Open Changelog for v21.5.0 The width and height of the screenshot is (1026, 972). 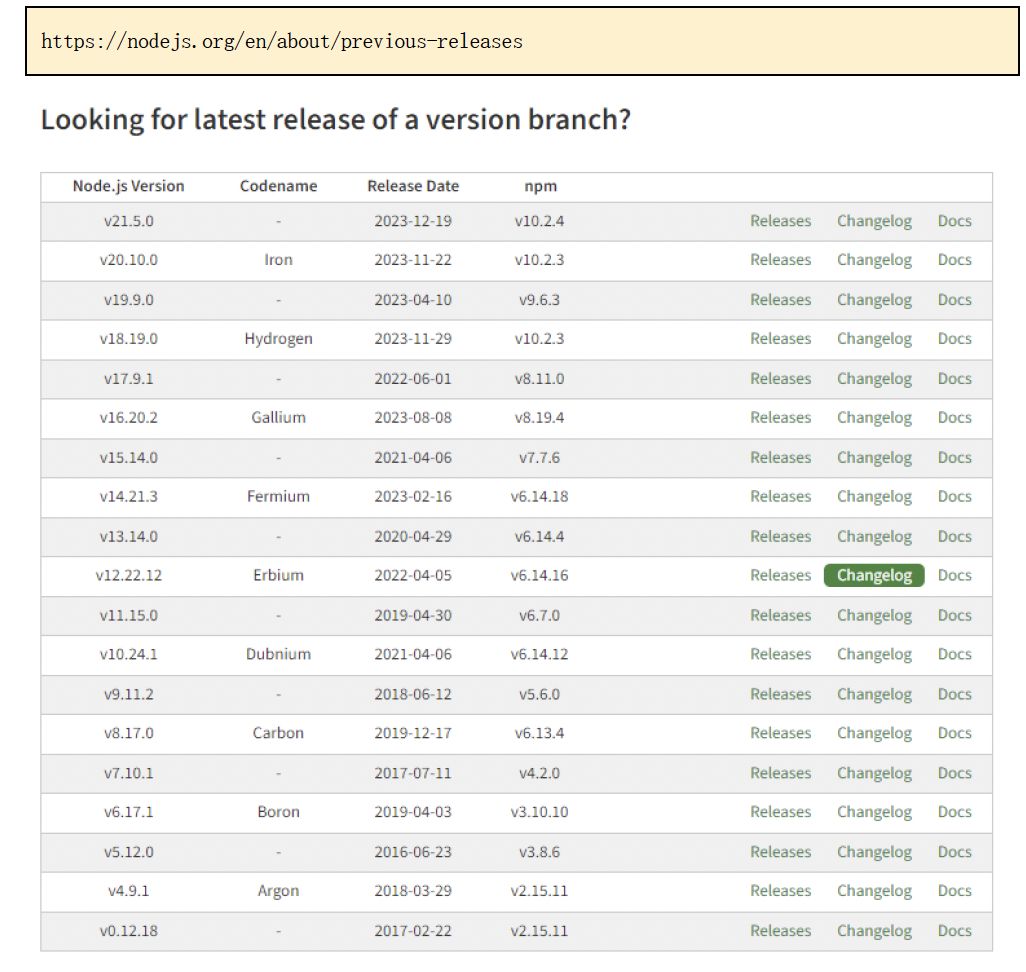tap(874, 221)
